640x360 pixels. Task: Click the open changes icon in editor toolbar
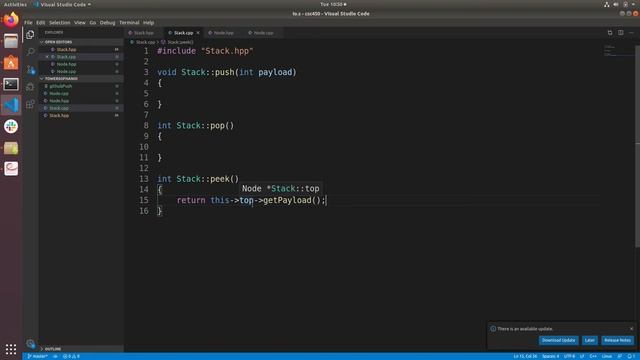click(x=610, y=33)
